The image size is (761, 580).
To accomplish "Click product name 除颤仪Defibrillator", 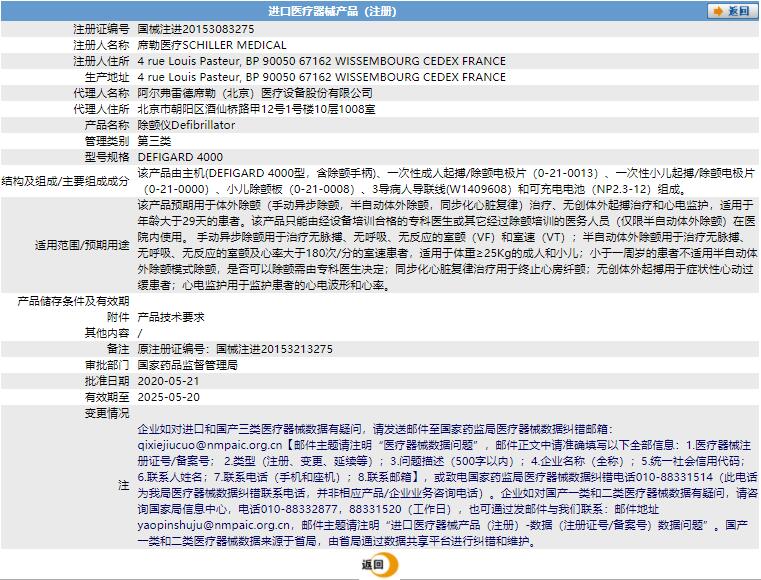I will pos(185,125).
